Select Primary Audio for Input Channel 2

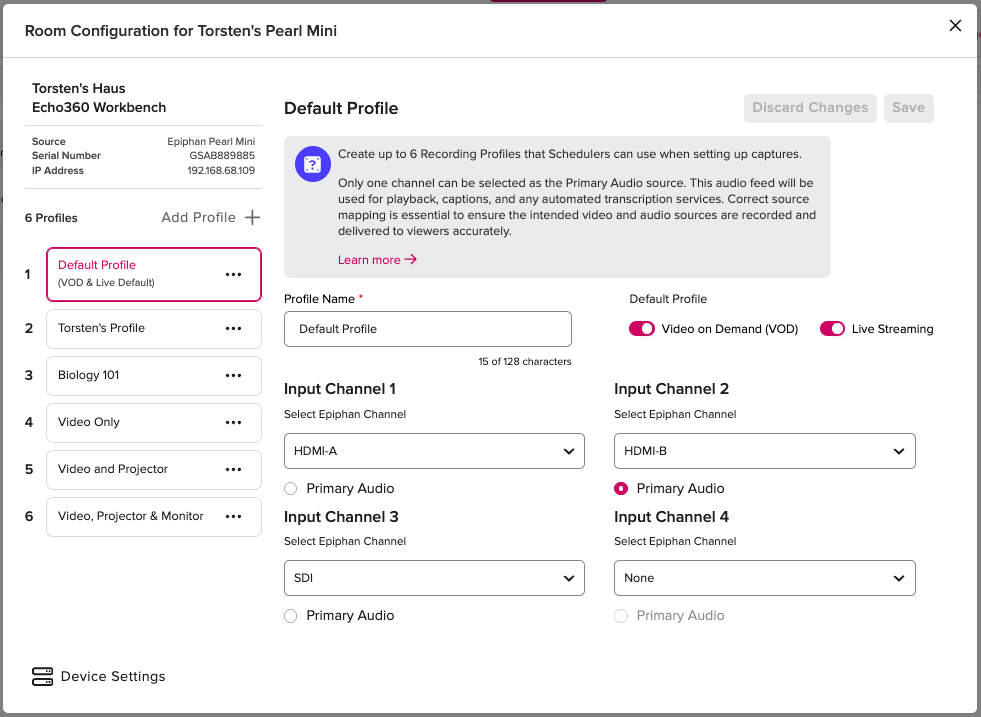621,489
